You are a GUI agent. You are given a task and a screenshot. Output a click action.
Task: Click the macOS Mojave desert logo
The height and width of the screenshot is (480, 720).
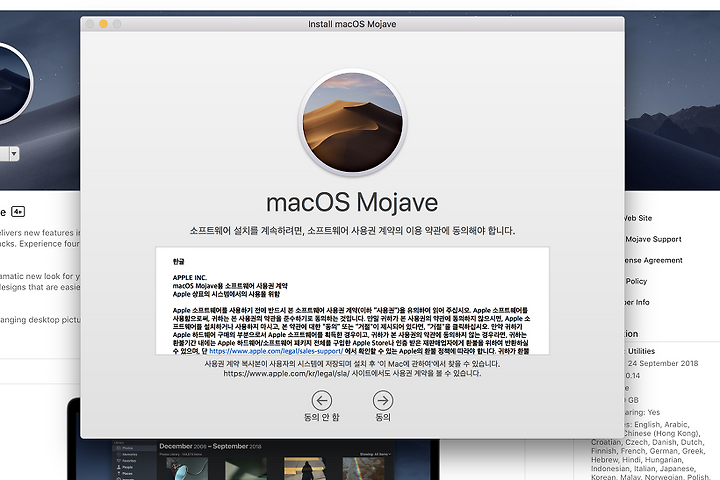[352, 122]
